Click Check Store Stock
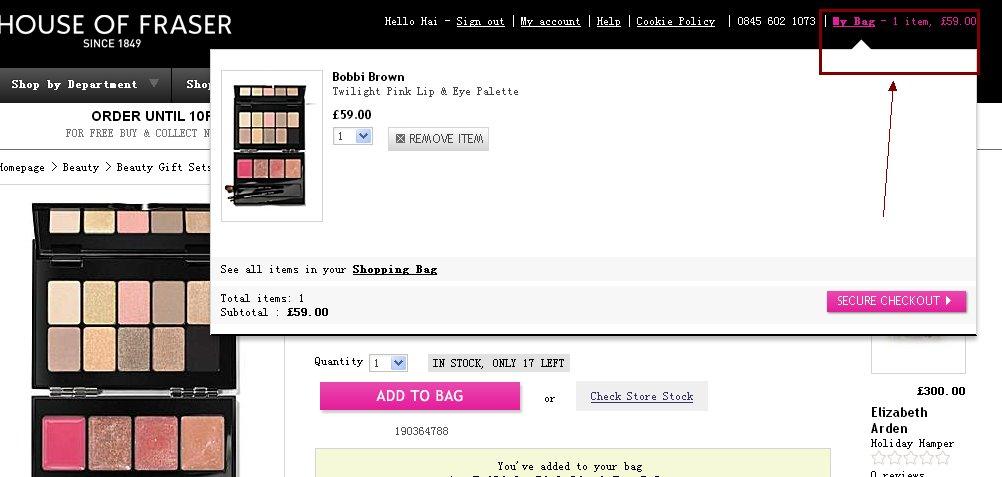 (642, 396)
